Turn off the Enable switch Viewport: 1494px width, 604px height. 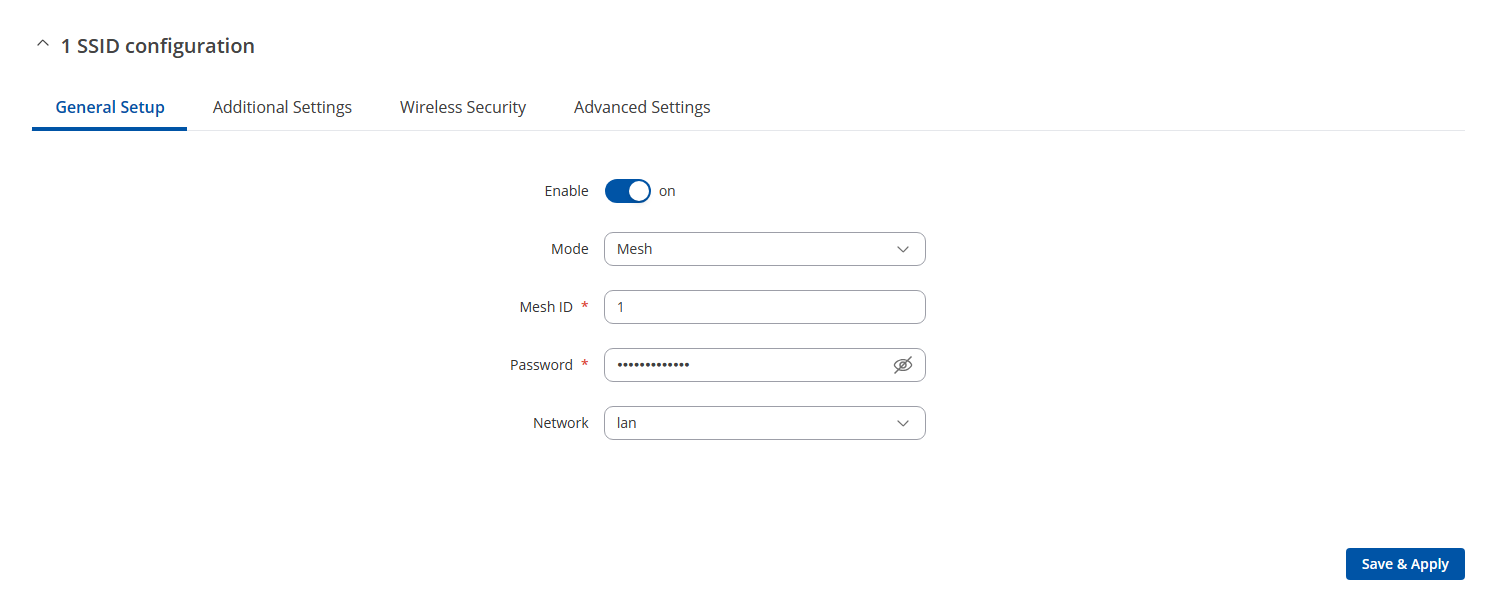(x=628, y=191)
